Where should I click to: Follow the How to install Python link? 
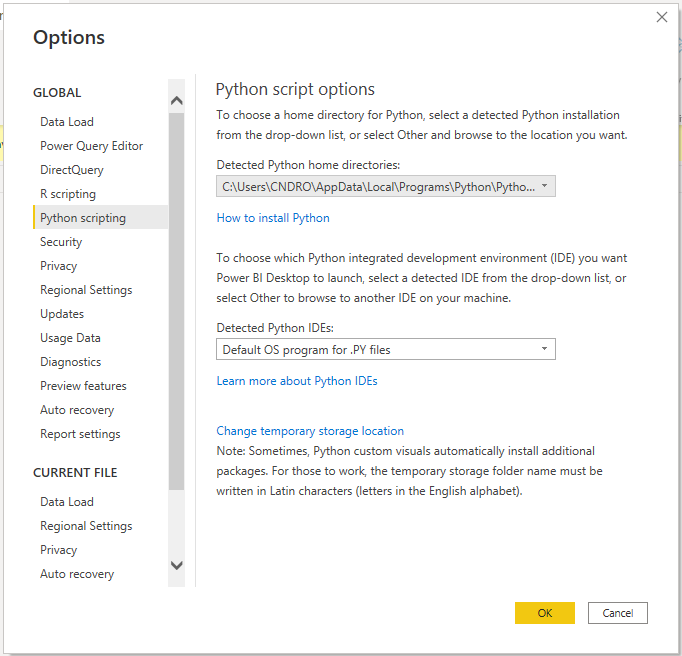[273, 218]
